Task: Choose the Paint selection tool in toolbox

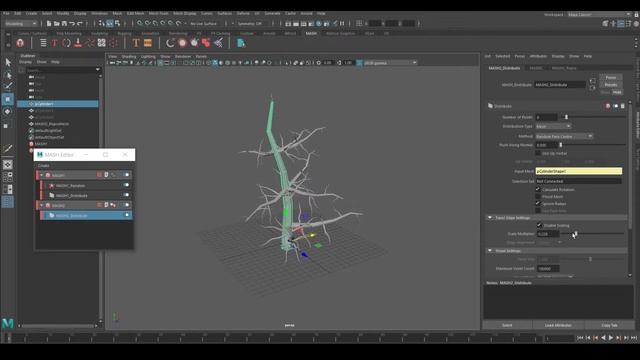Action: click(8, 86)
